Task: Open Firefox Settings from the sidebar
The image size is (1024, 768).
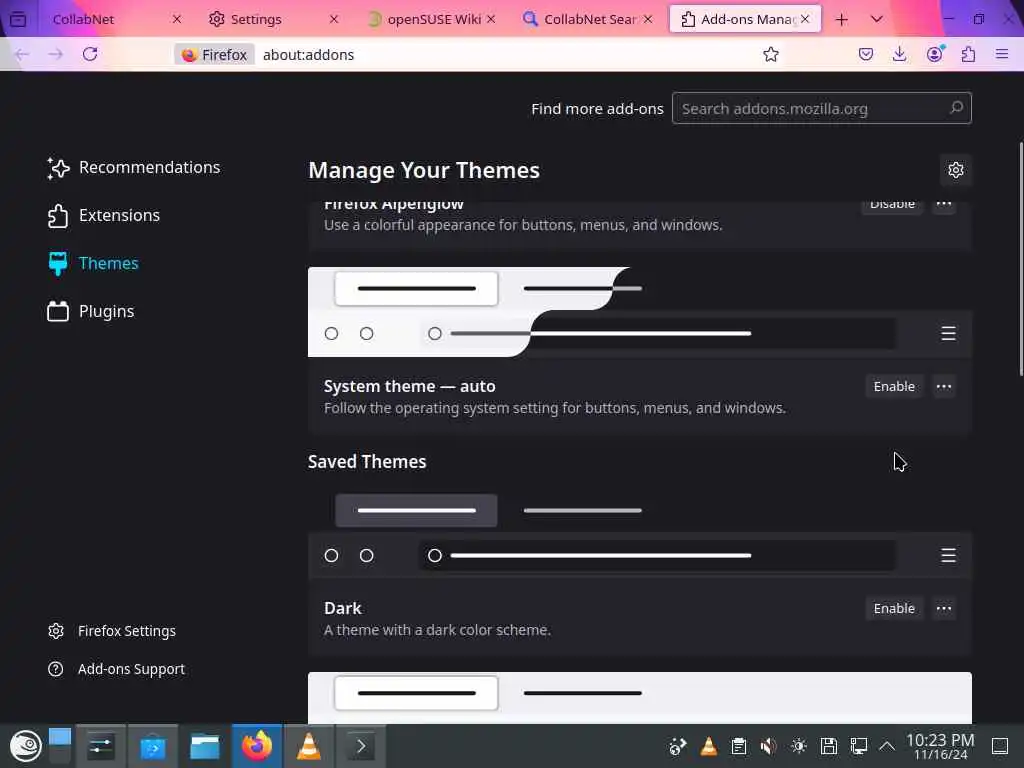Action: click(112, 631)
